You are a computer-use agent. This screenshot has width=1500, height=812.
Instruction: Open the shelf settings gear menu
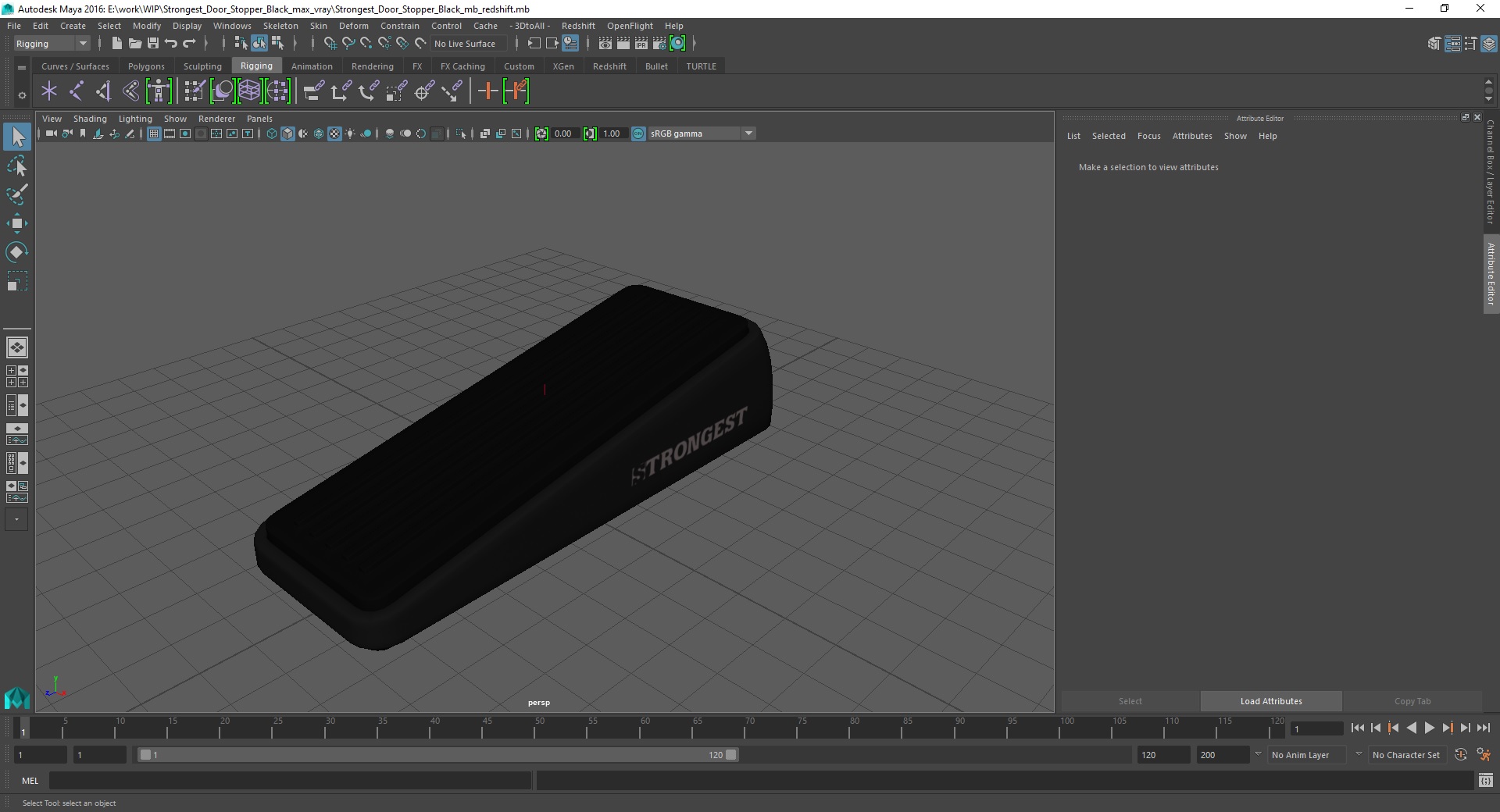tap(22, 95)
